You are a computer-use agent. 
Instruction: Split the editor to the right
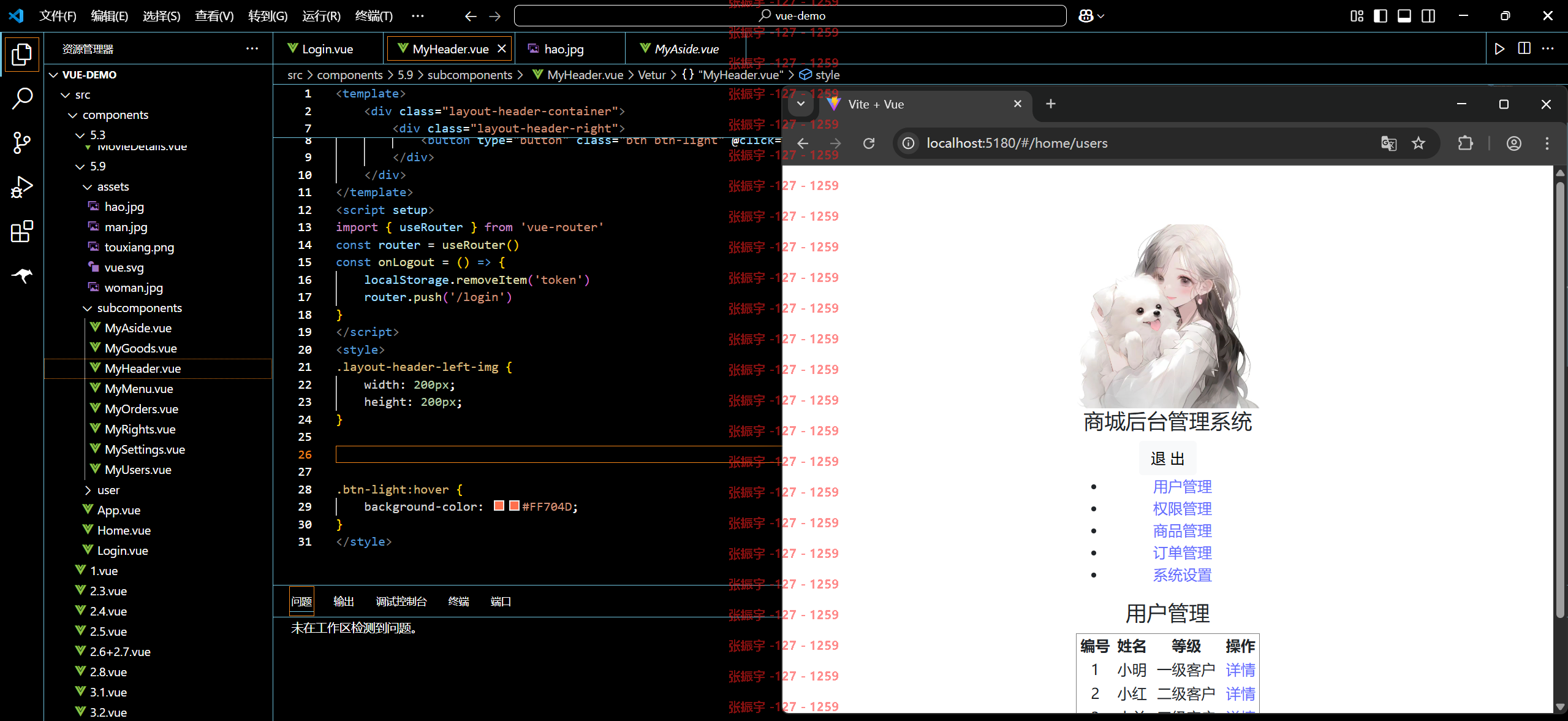[1524, 48]
